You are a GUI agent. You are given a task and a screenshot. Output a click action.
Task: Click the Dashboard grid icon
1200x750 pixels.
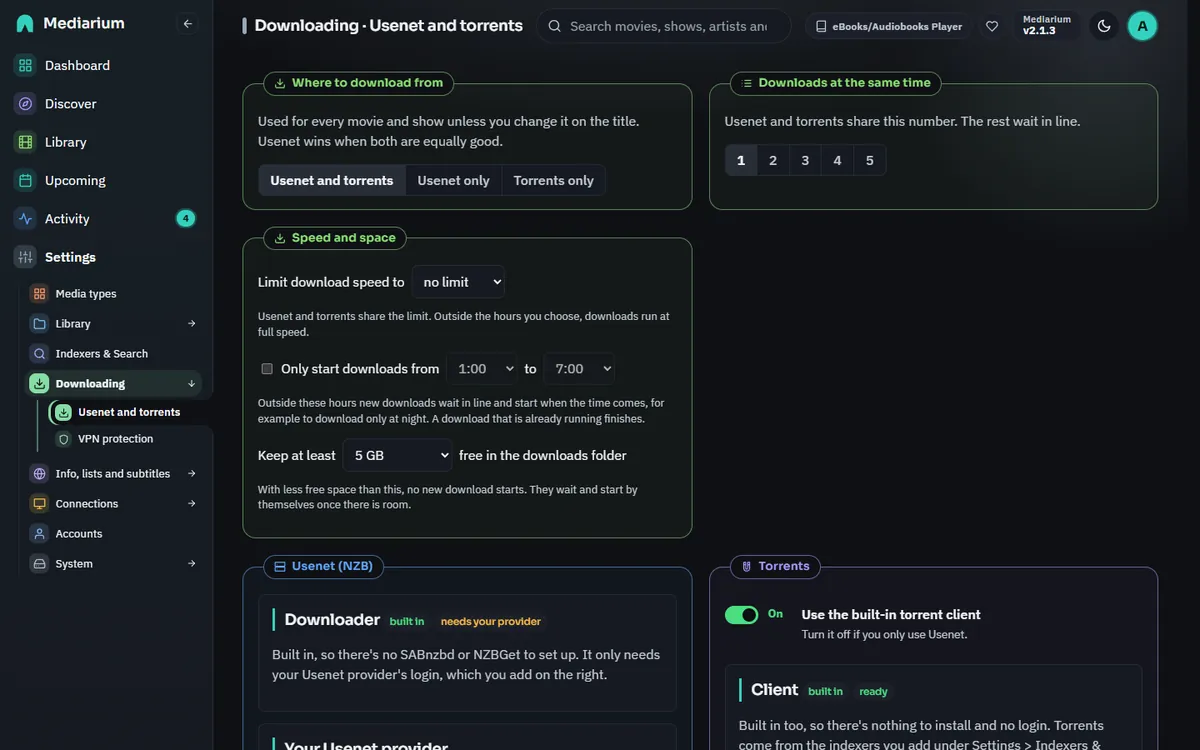[25, 65]
